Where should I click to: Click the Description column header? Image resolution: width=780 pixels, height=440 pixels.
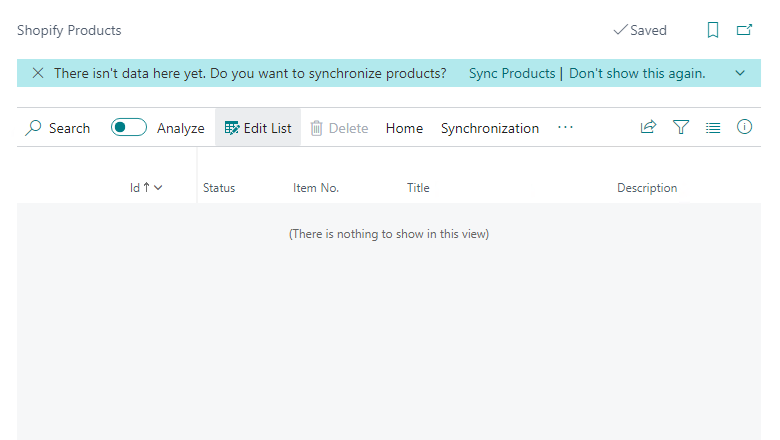click(x=647, y=188)
